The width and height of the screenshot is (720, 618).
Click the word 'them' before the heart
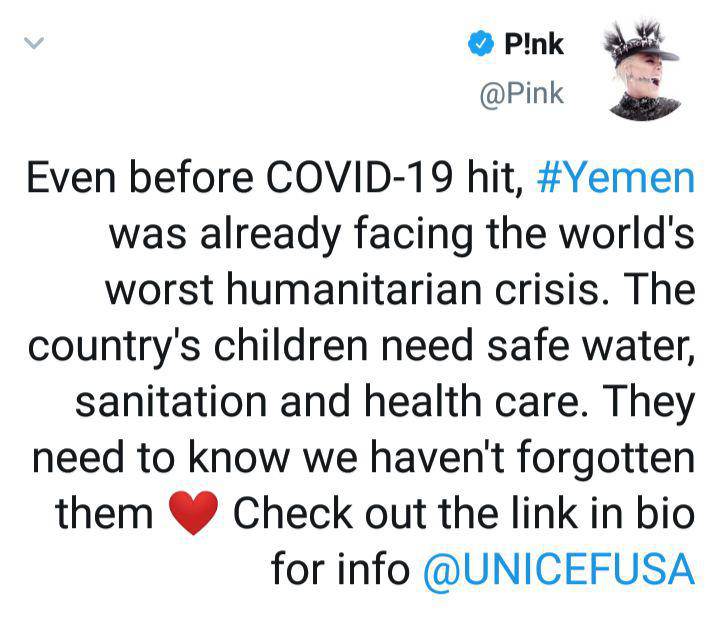[104, 514]
